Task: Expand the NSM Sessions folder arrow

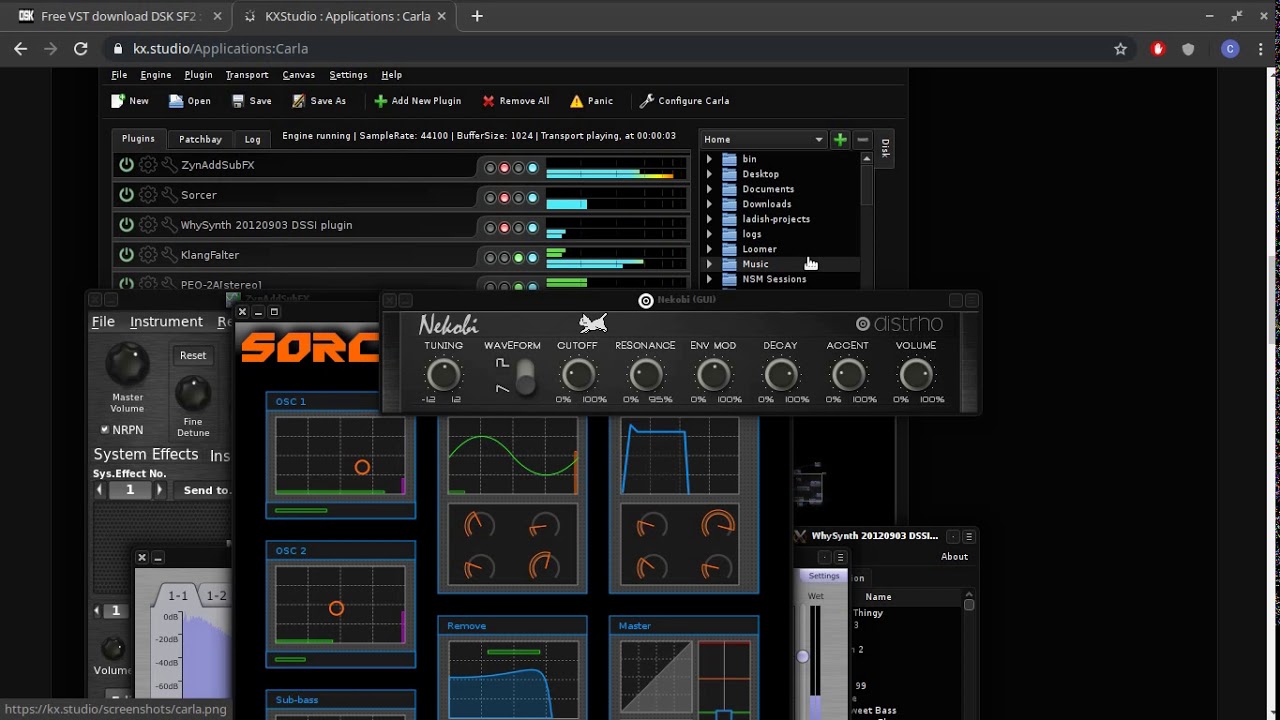Action: pyautogui.click(x=709, y=279)
